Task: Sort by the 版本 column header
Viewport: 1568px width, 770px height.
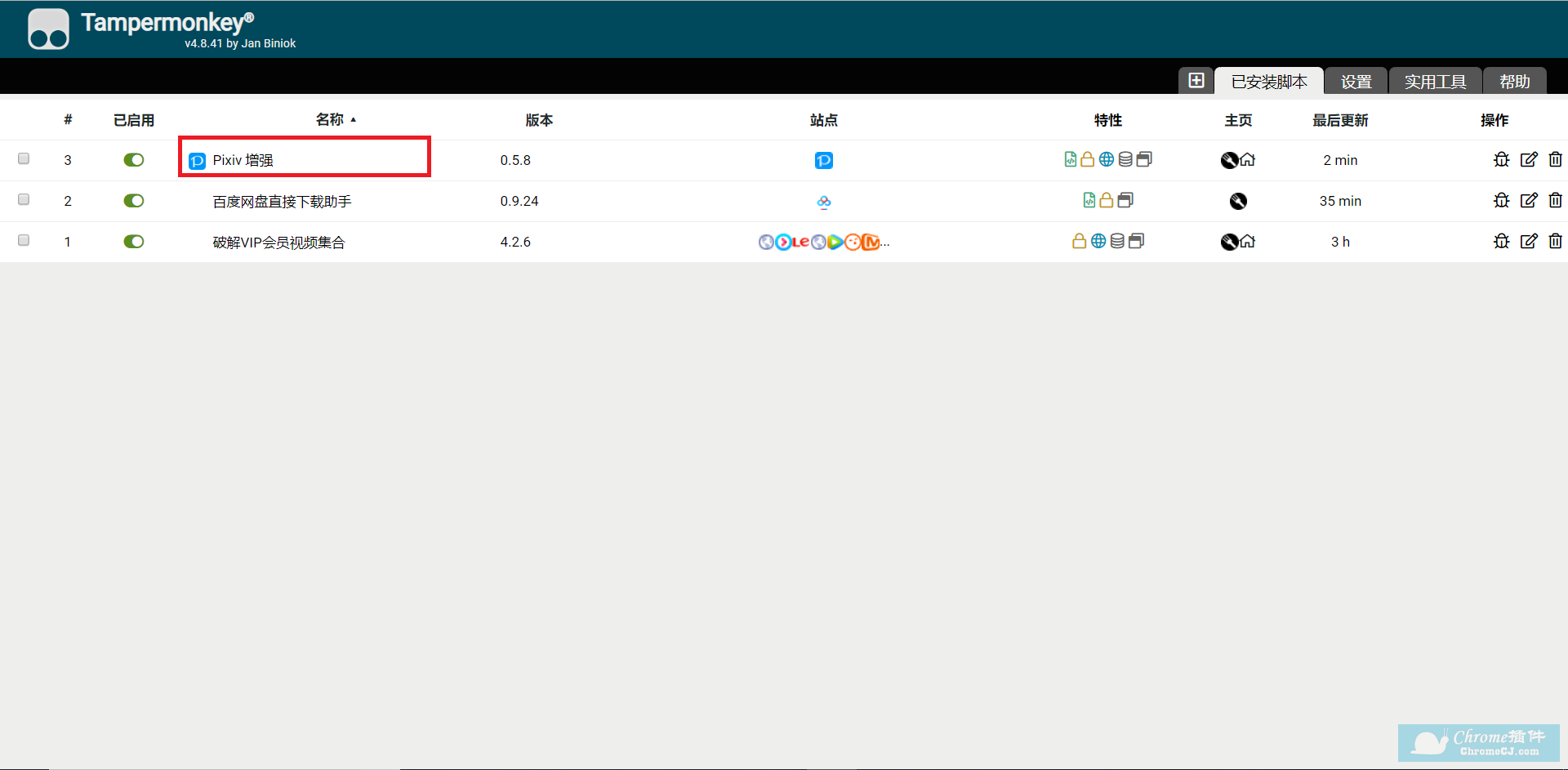Action: point(539,120)
